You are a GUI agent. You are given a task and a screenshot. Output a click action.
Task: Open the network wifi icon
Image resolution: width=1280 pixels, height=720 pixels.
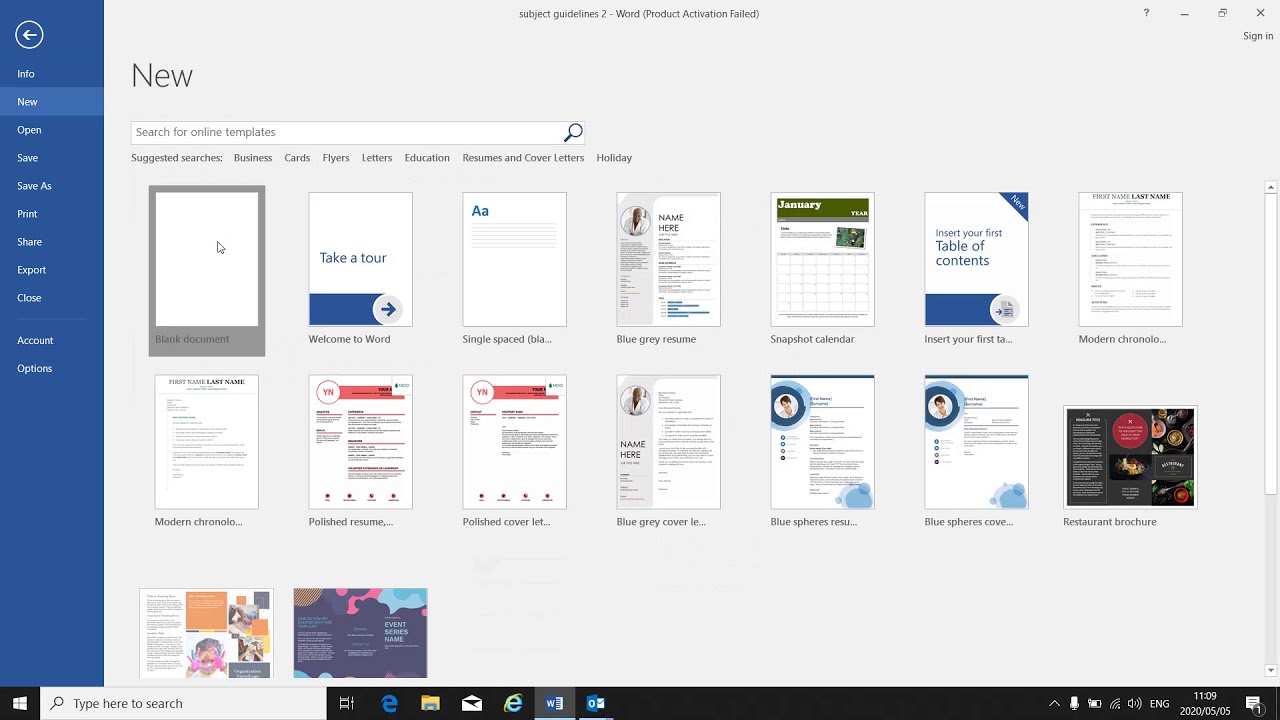1115,703
